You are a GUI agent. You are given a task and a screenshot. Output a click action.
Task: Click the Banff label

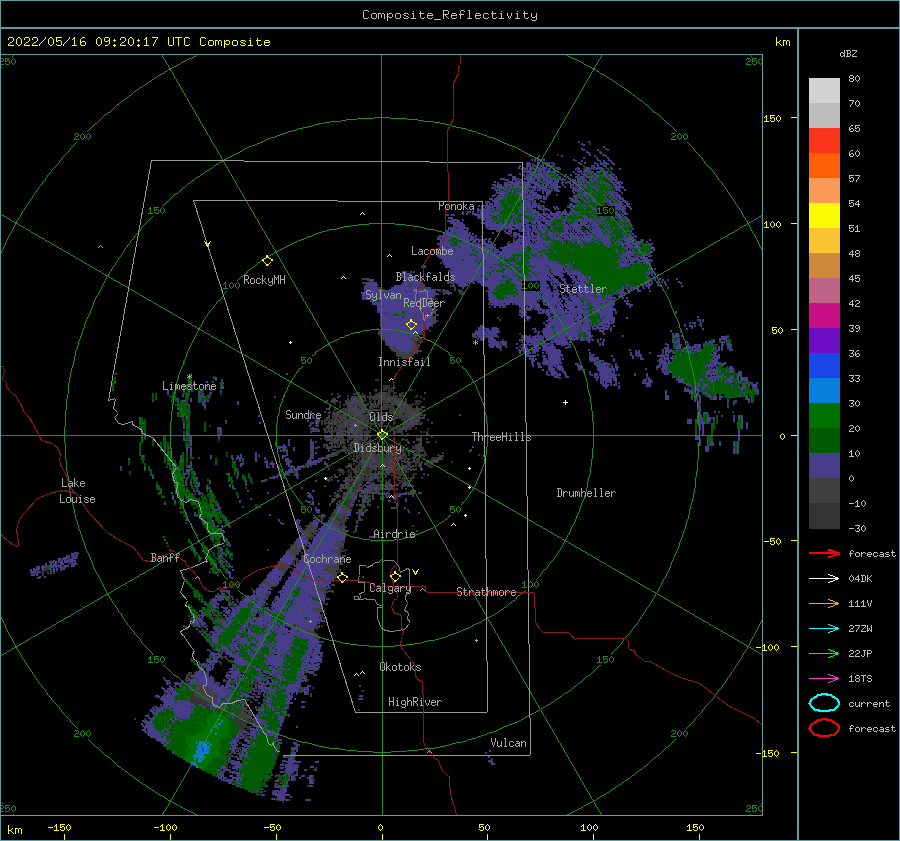pyautogui.click(x=165, y=557)
